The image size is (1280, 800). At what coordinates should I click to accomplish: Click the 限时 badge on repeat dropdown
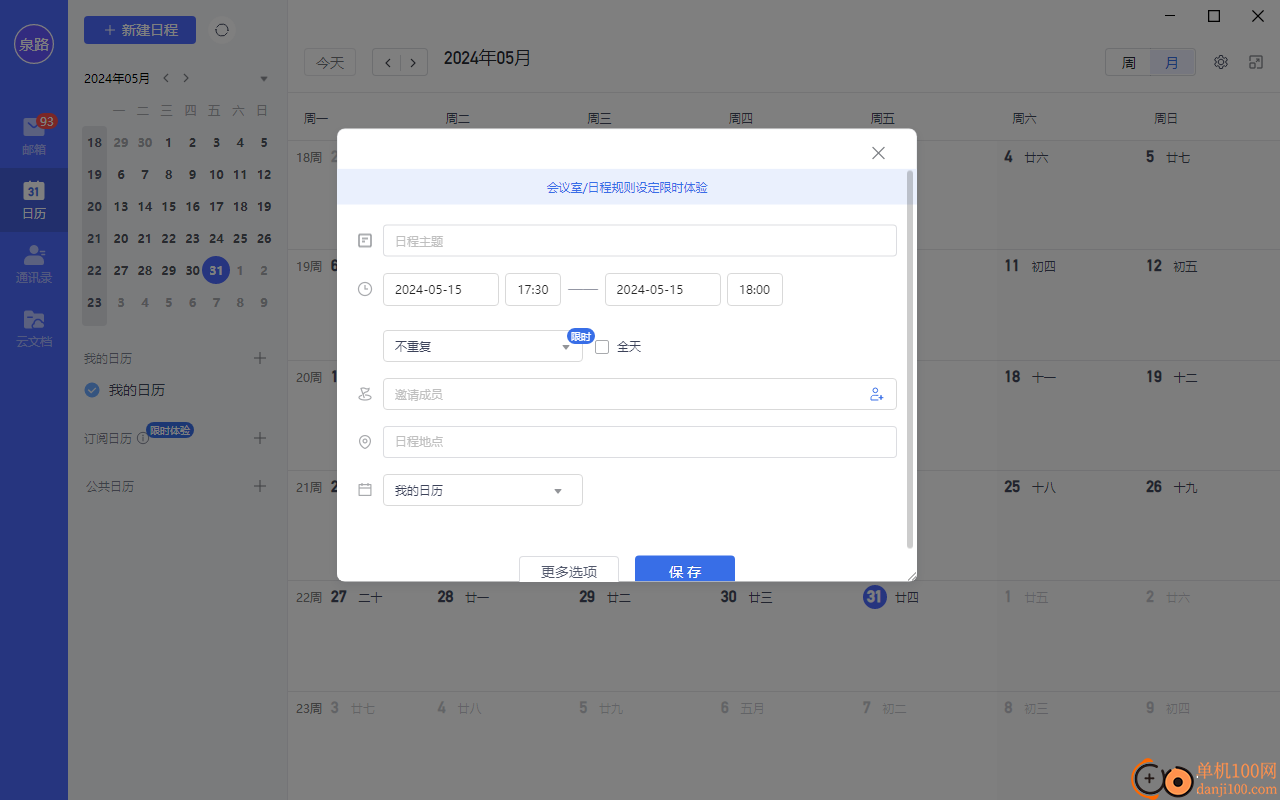click(x=581, y=336)
